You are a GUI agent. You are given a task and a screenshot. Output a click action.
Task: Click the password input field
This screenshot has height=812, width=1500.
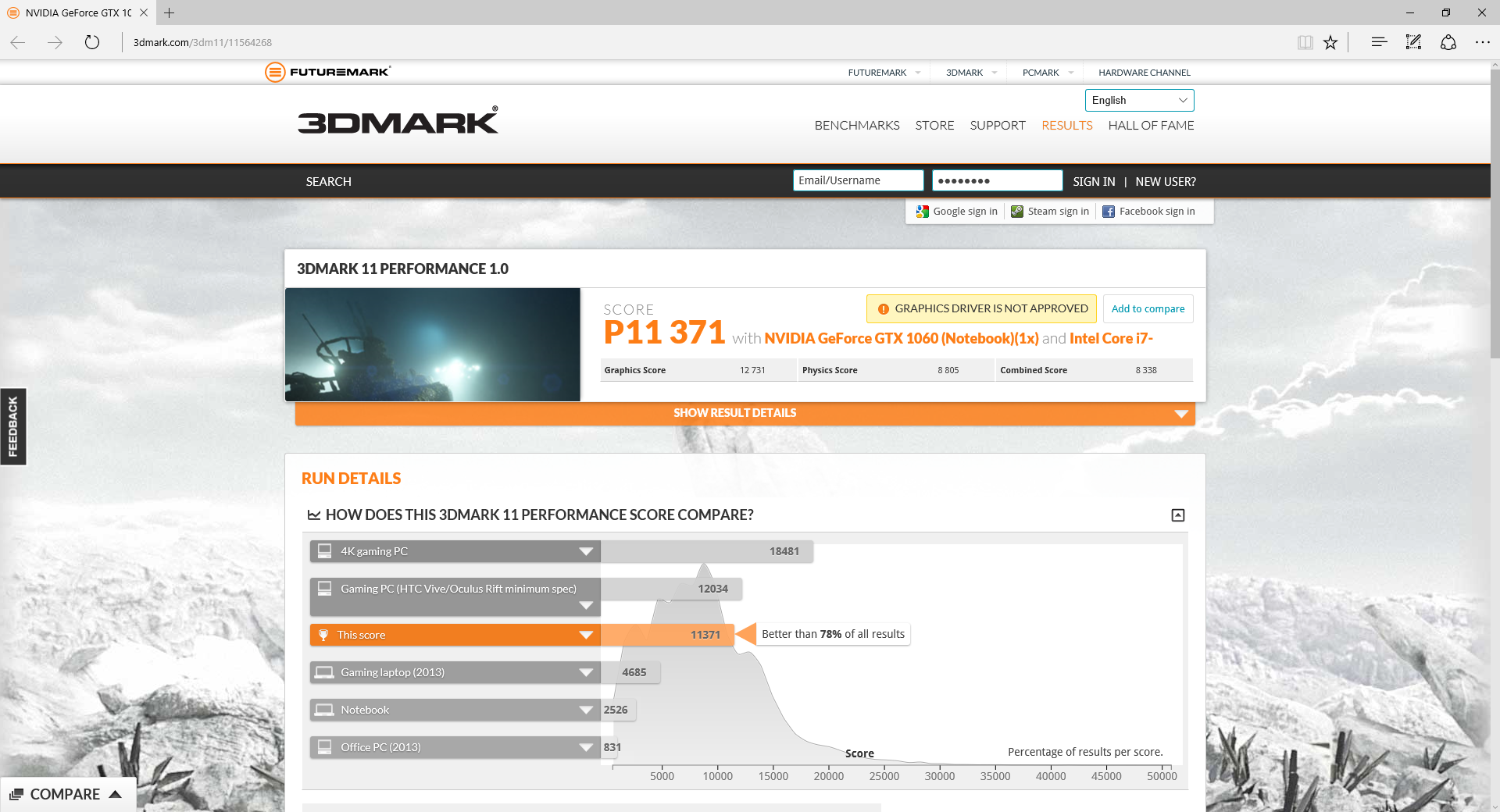tap(997, 180)
